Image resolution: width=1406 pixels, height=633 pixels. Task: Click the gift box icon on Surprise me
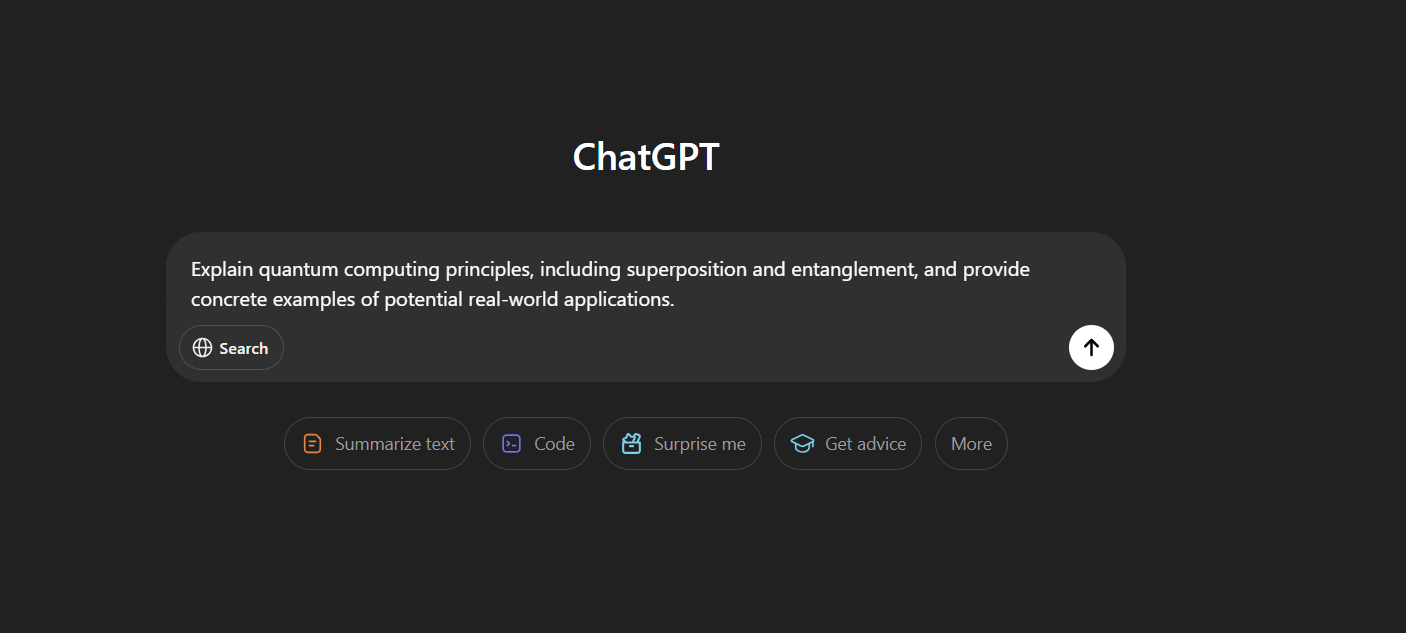(631, 444)
